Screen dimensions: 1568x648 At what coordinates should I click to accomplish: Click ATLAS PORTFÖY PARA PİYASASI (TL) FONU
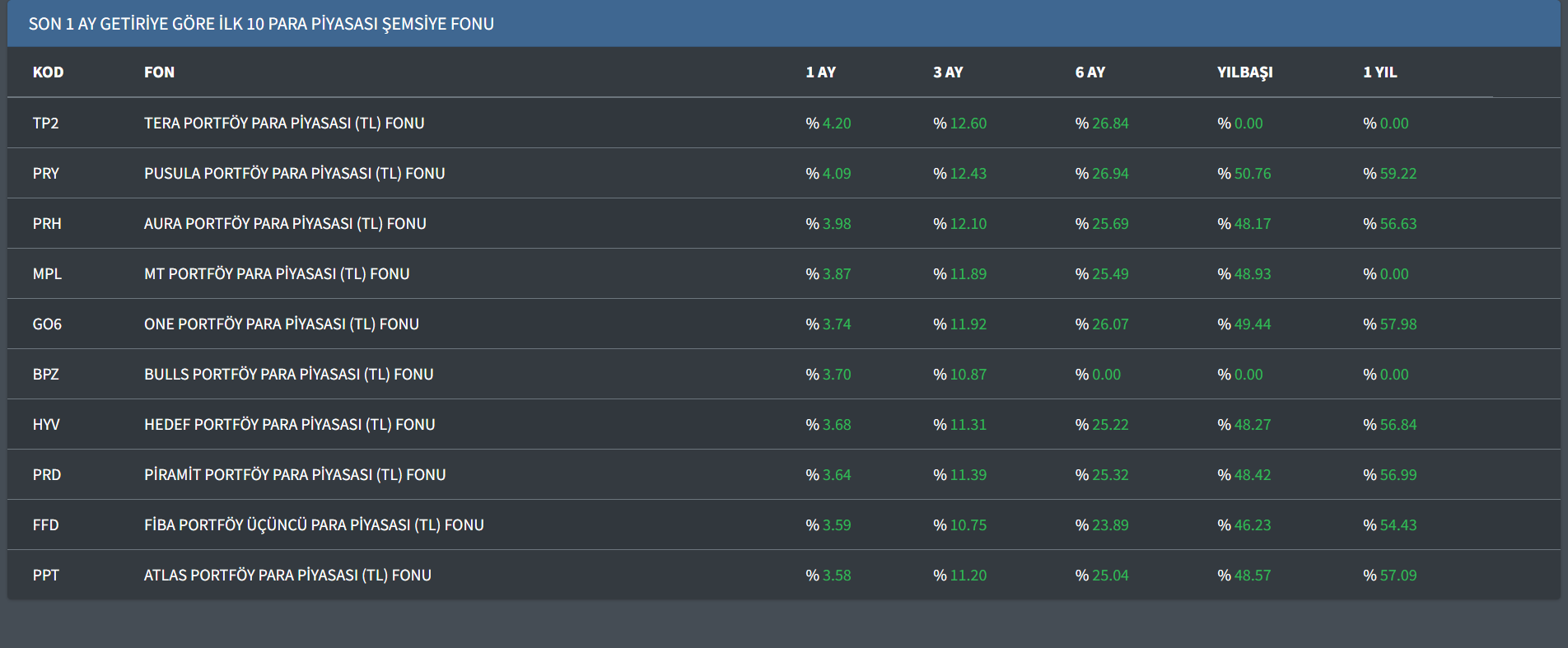287,576
